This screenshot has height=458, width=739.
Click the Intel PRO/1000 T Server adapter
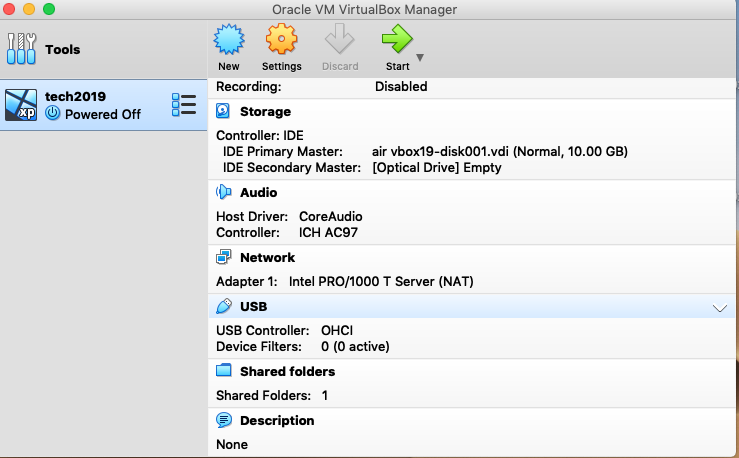tap(381, 282)
